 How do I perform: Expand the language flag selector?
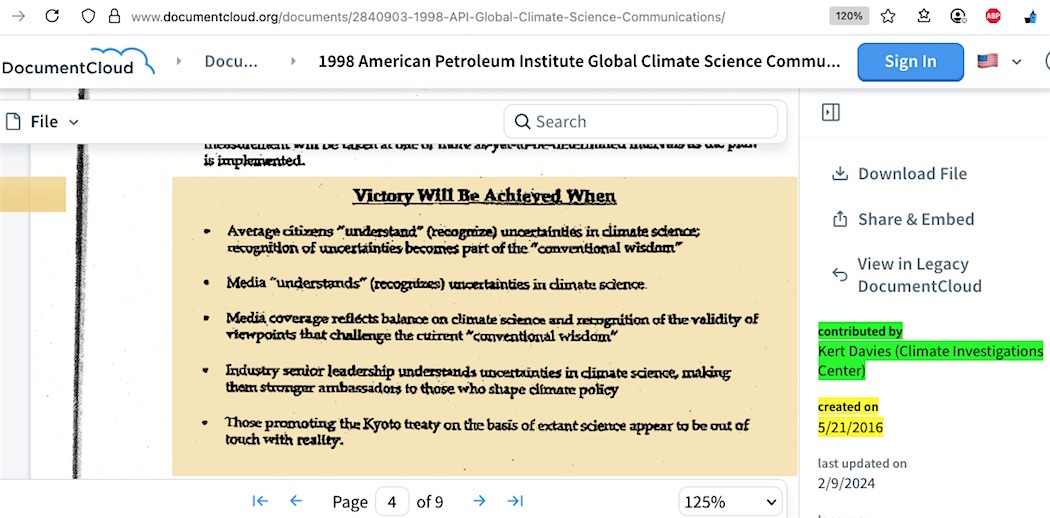coord(999,61)
